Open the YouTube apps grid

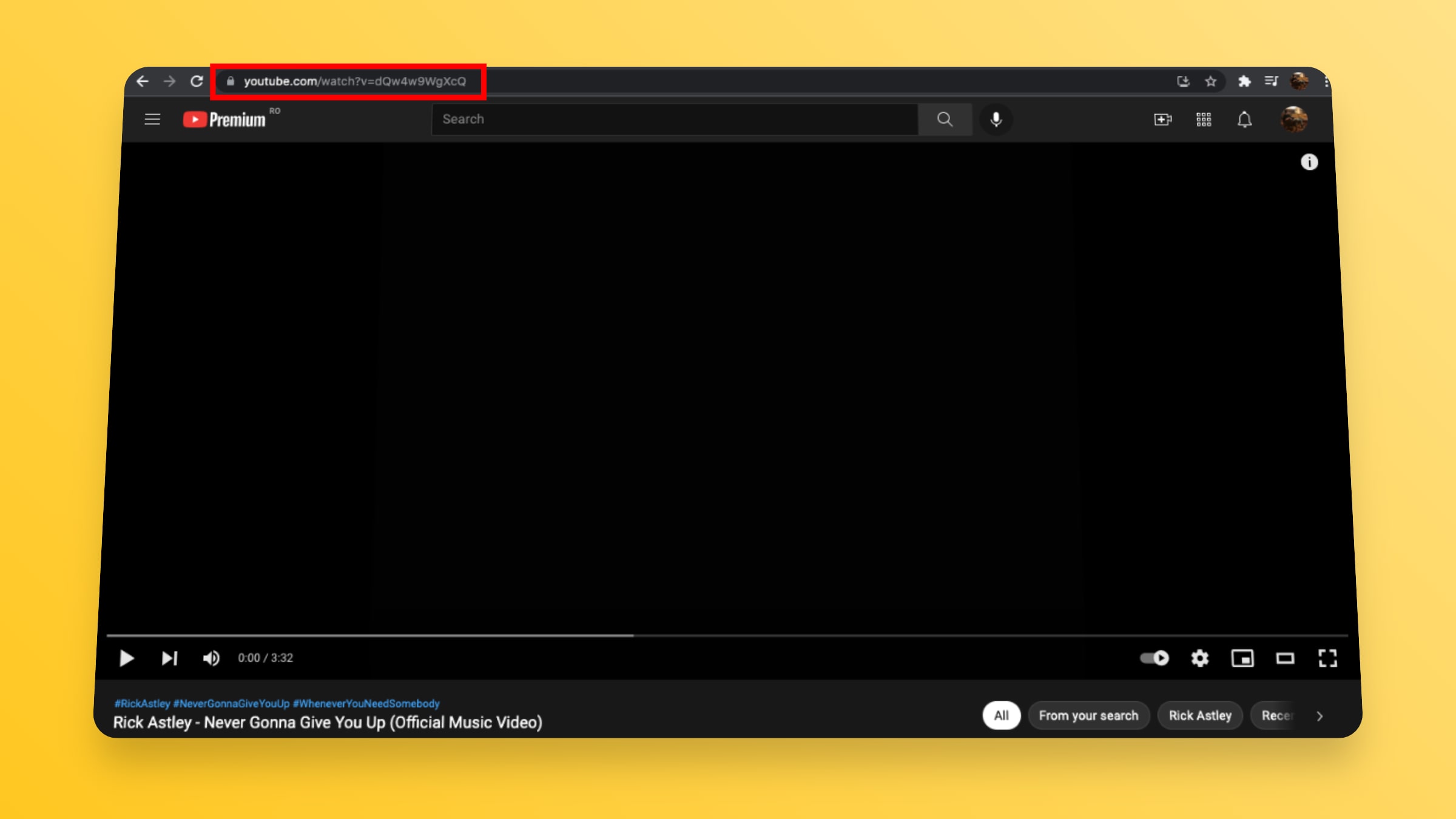(1204, 120)
